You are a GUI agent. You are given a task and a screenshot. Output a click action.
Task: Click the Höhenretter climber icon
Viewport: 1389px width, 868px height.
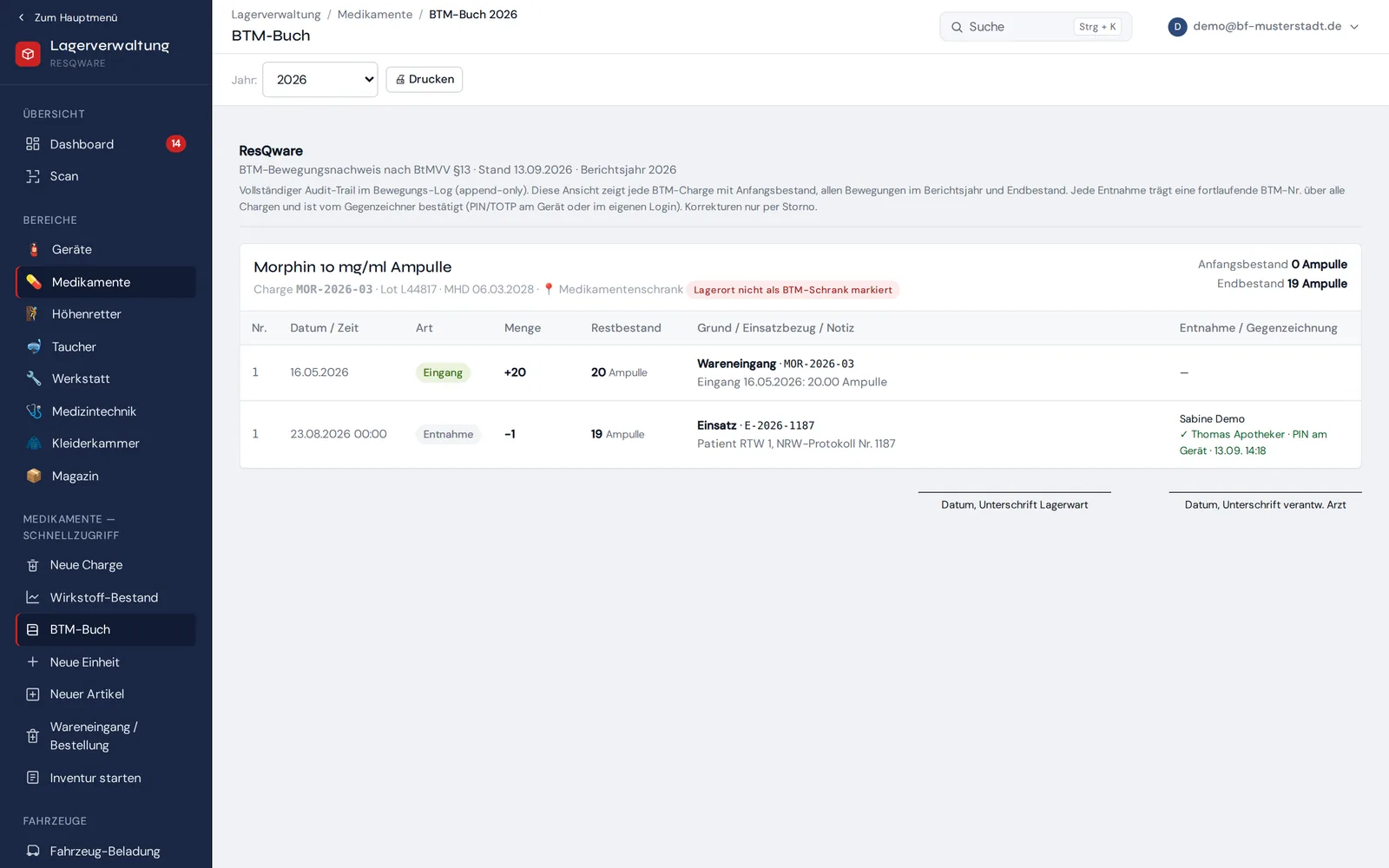[x=33, y=314]
